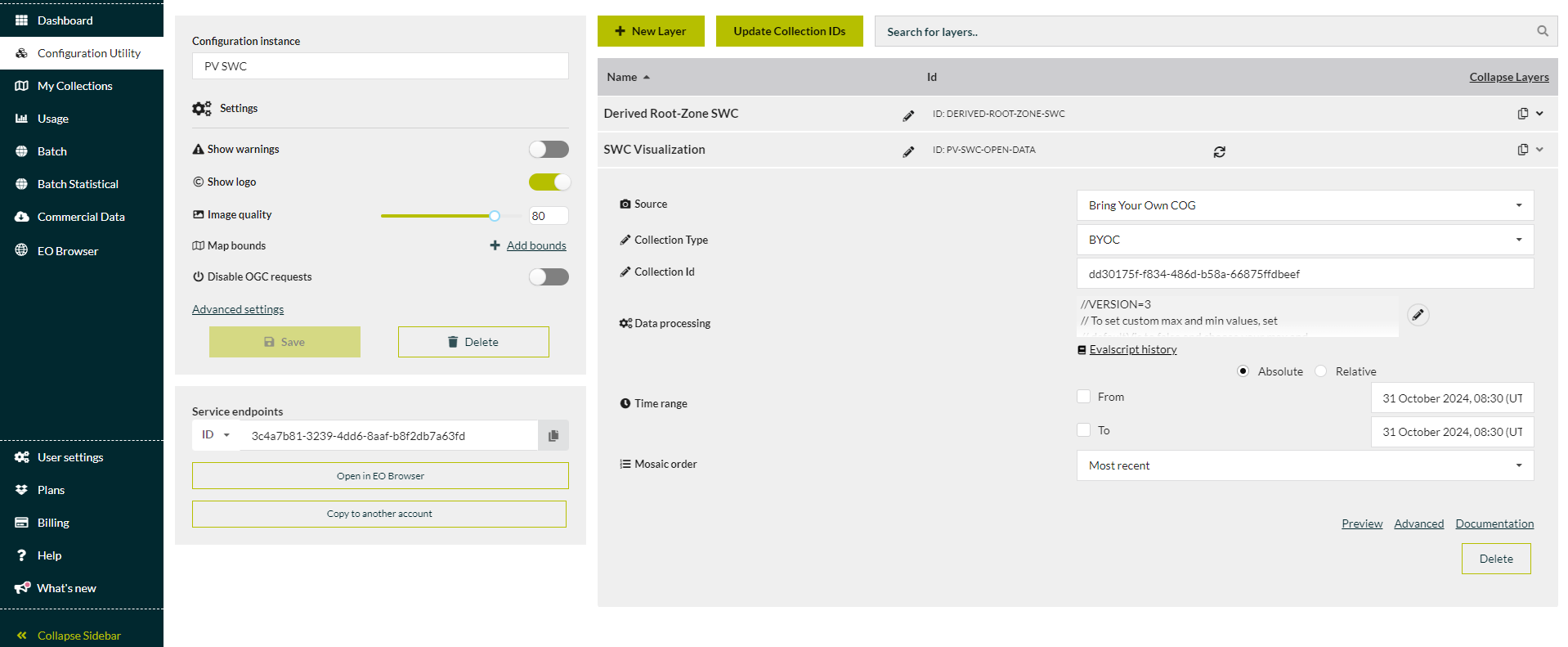This screenshot has height=647, width=1568.
Task: Click the Batch Statistical globe icon
Action: [x=22, y=184]
